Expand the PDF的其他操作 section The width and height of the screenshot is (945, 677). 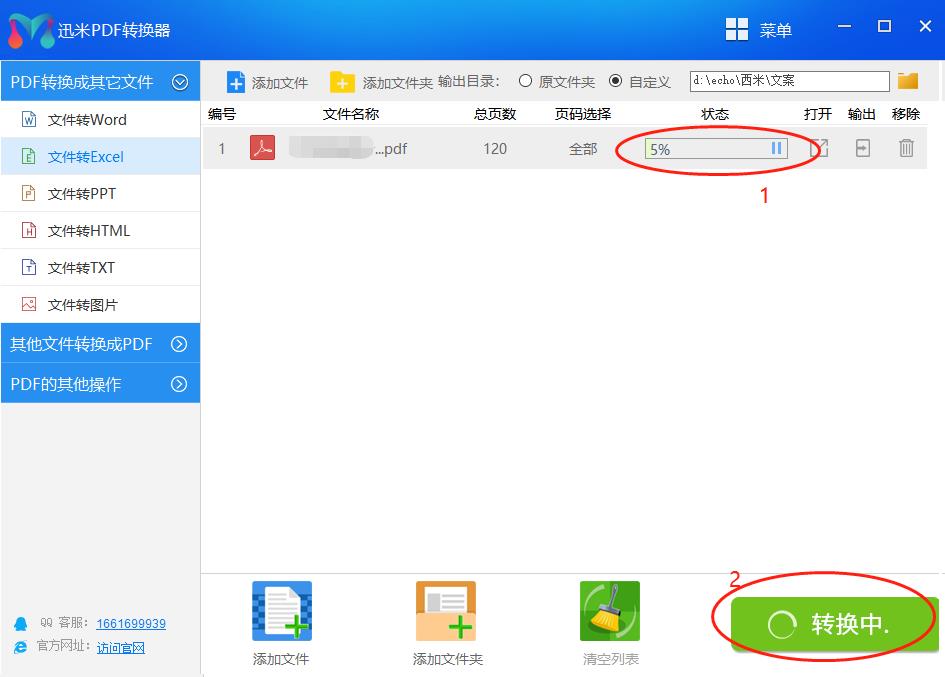pyautogui.click(x=180, y=384)
